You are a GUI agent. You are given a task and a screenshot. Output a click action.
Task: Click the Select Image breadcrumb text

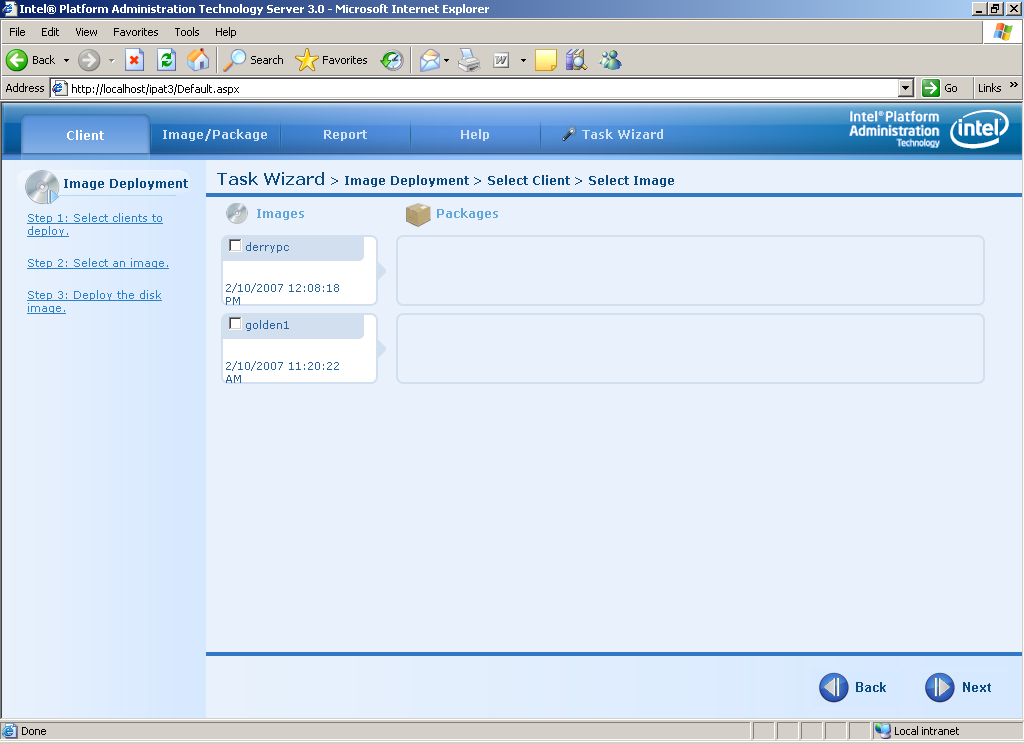click(632, 180)
